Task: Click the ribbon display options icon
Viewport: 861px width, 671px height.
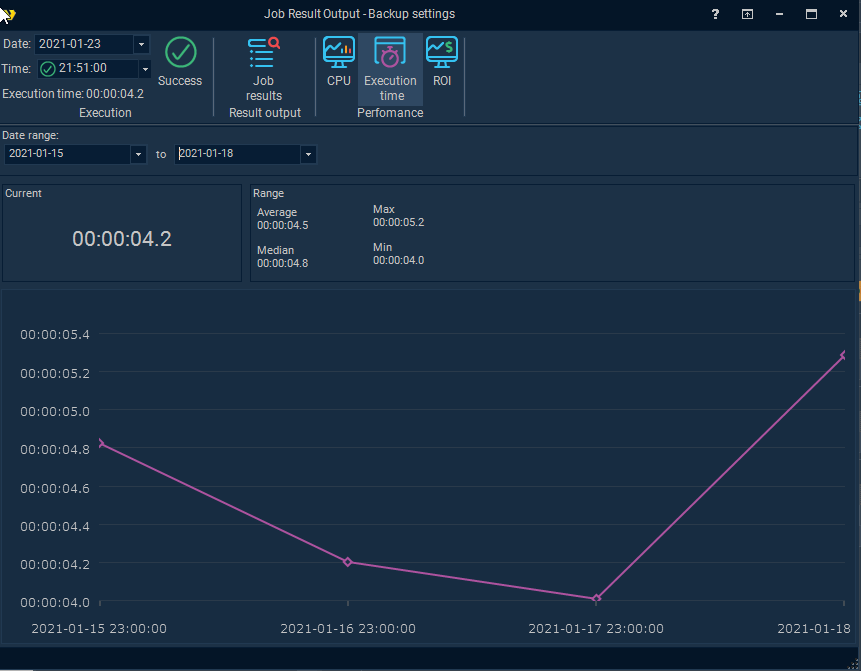Action: pyautogui.click(x=747, y=14)
